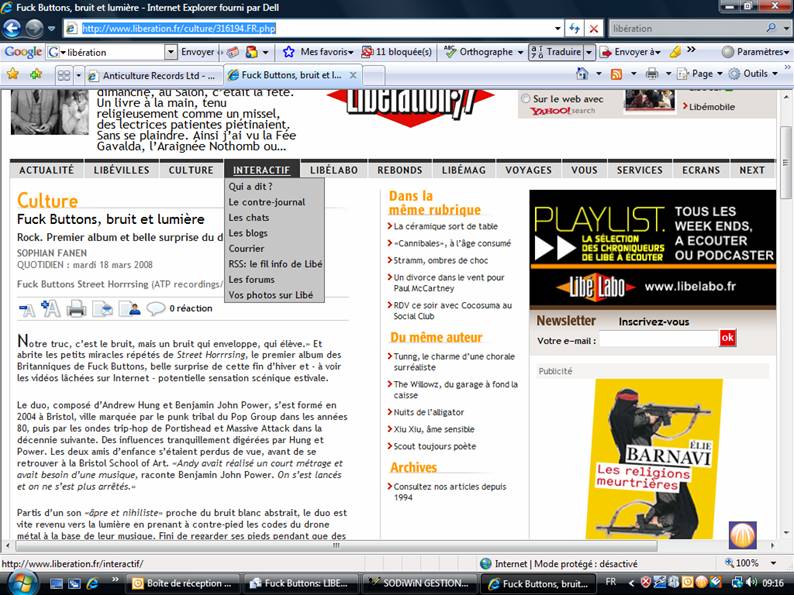Expand the Page dropdown menu

pyautogui.click(x=703, y=74)
